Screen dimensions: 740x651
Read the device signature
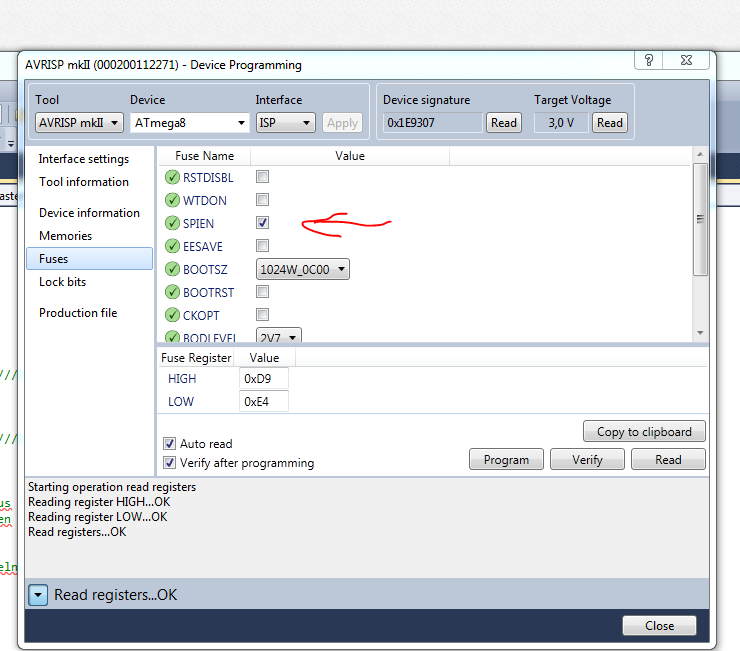(504, 123)
